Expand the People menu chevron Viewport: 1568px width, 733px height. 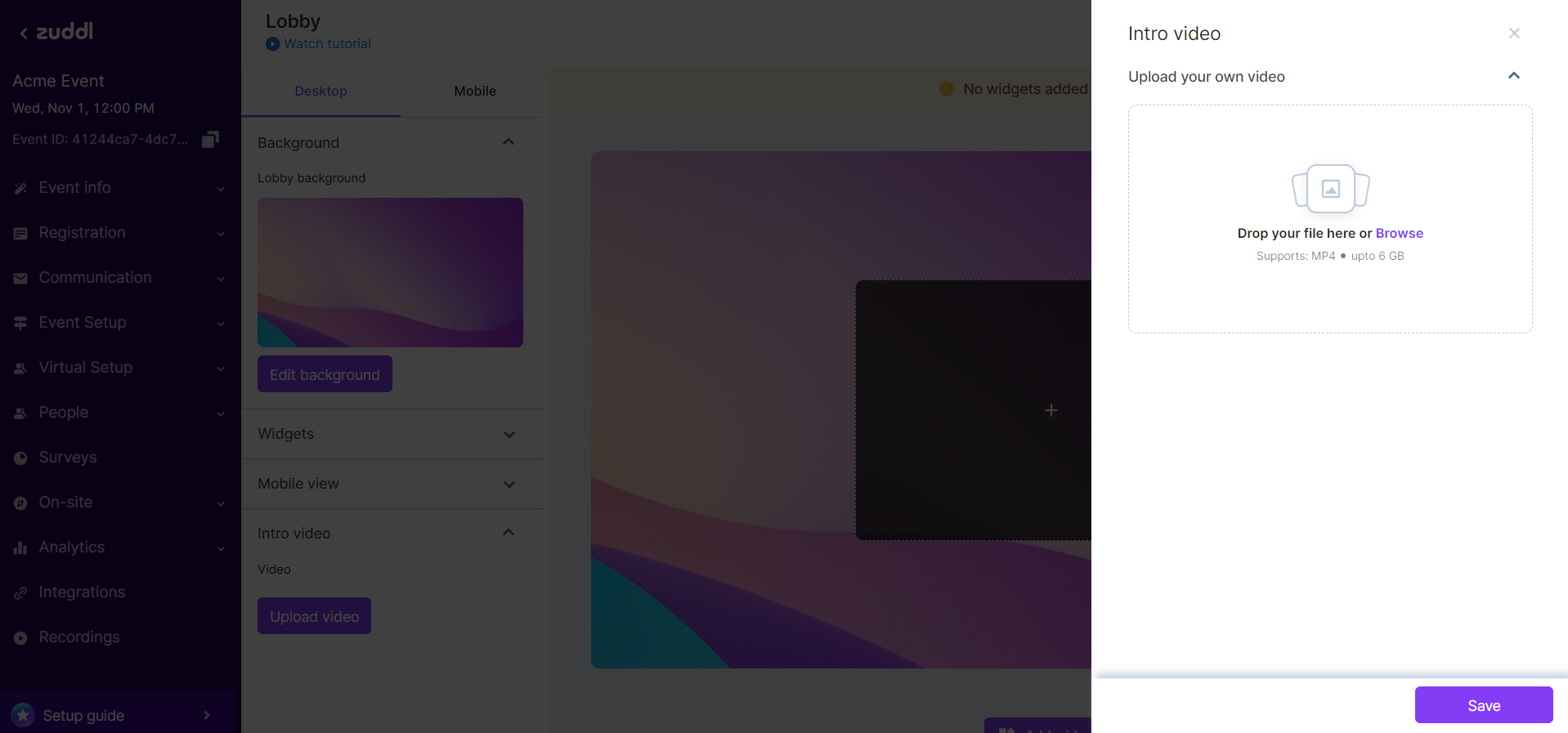click(221, 413)
